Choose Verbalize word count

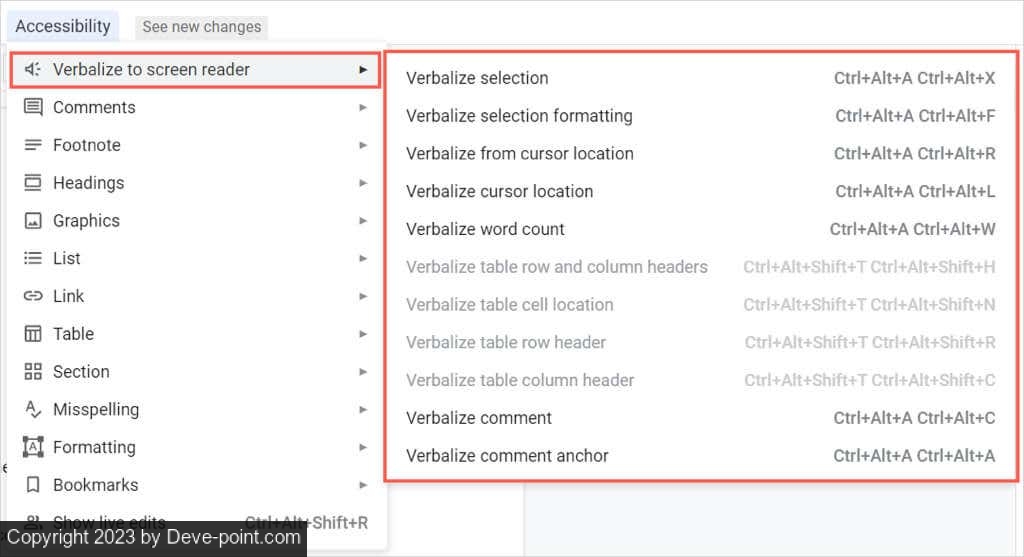point(485,229)
